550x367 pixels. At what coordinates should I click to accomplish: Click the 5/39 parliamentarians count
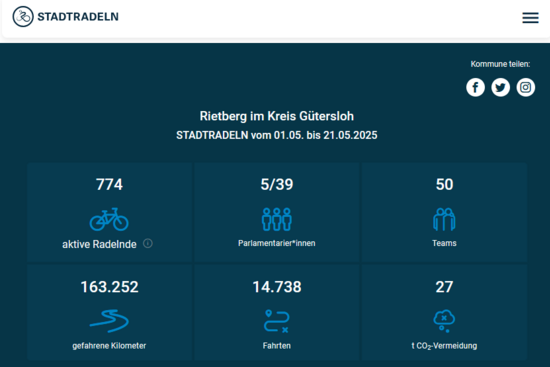click(277, 184)
